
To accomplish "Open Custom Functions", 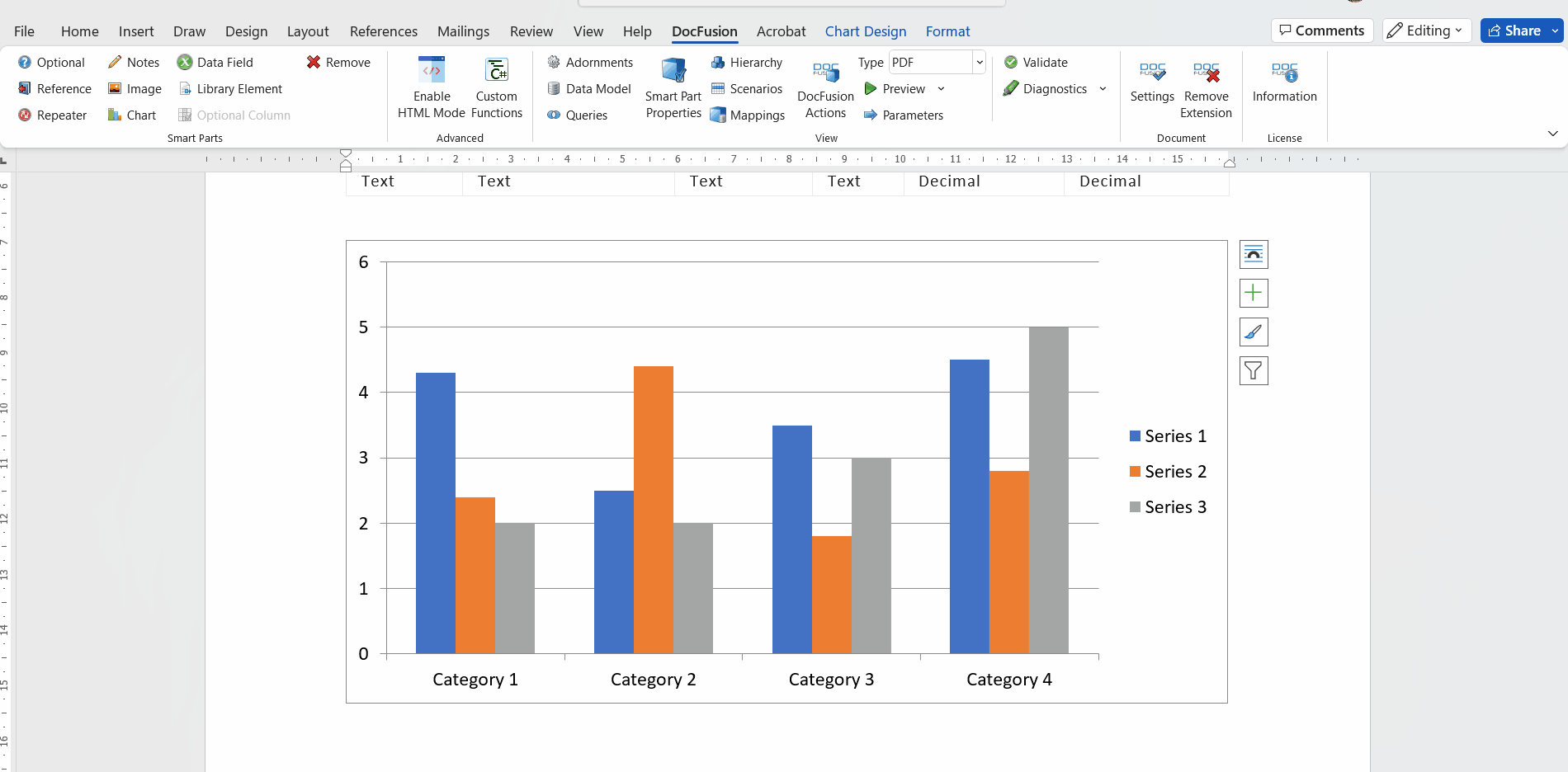I will click(497, 87).
